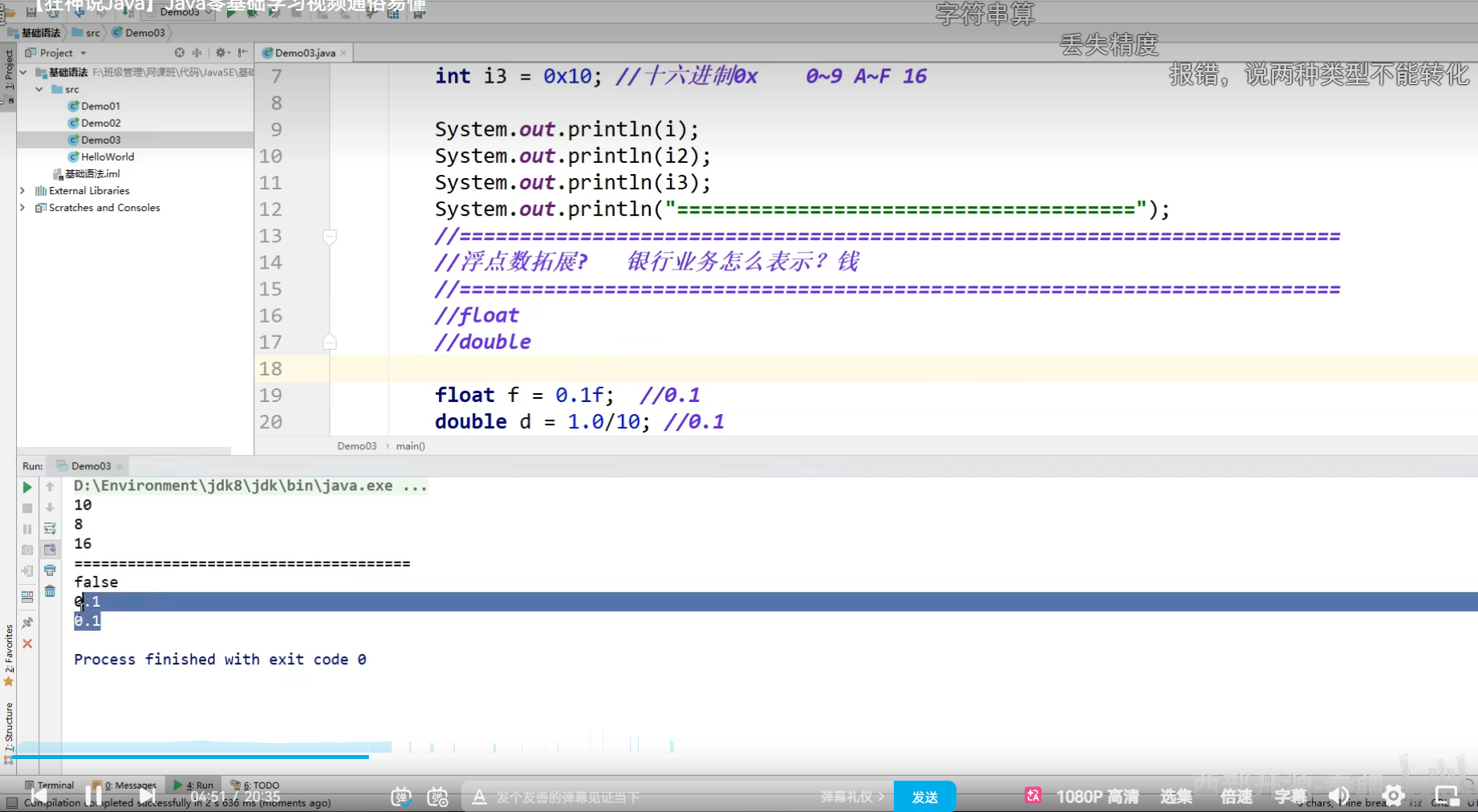The height and width of the screenshot is (812, 1478).
Task: Stop the process in the Run panel
Action: (27, 508)
